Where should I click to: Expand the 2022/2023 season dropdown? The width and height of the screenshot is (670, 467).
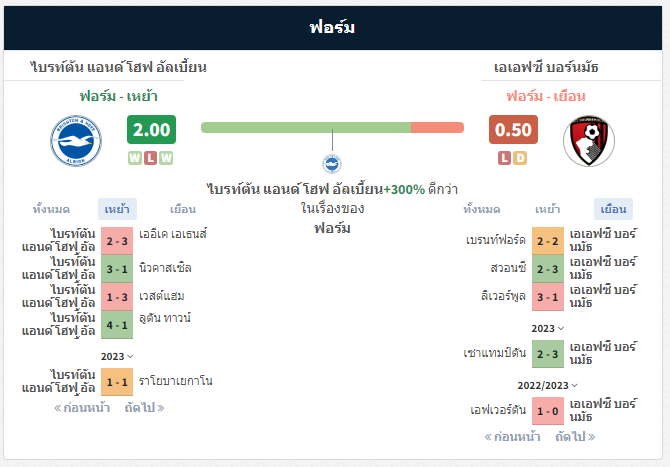(x=548, y=385)
